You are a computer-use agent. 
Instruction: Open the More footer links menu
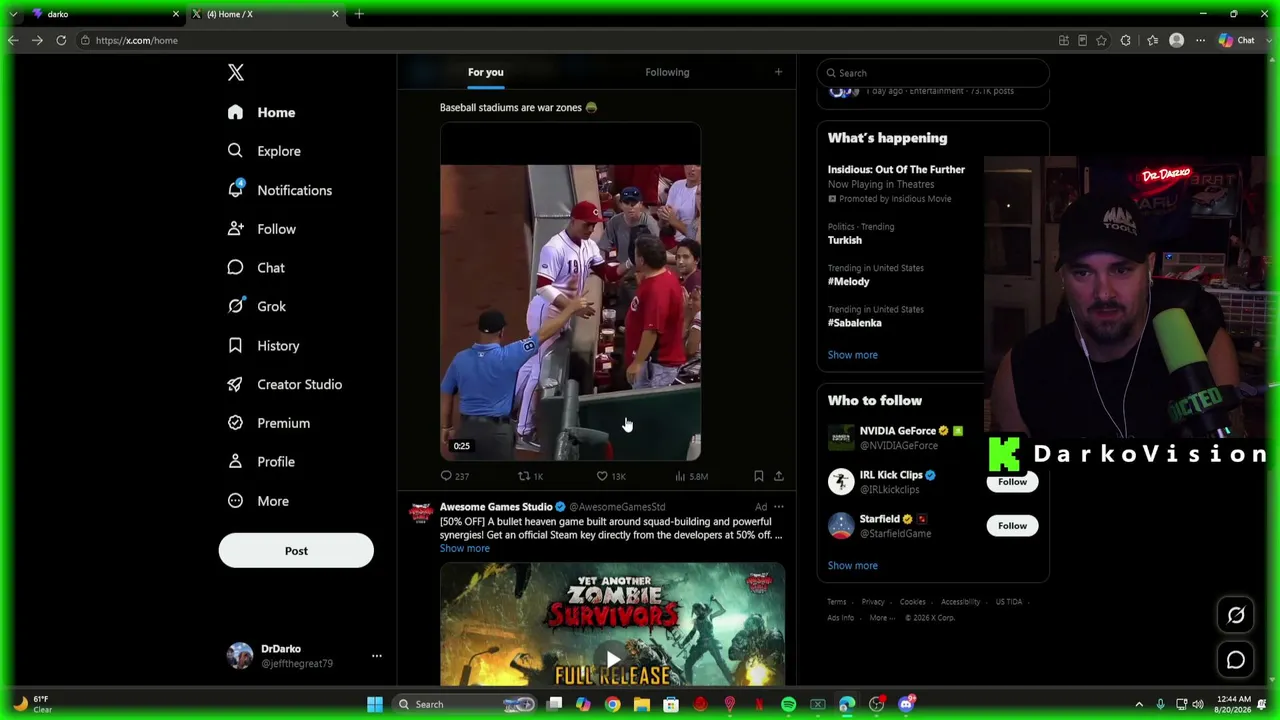tap(881, 618)
